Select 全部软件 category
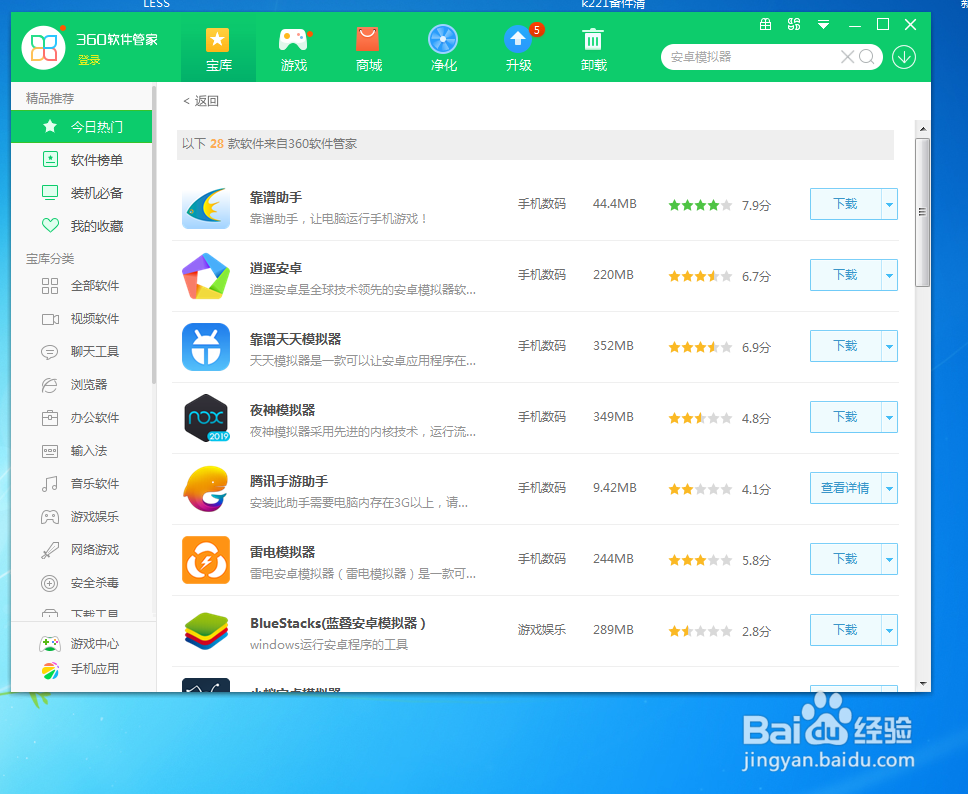Screen dimensions: 968x794 coord(81,285)
